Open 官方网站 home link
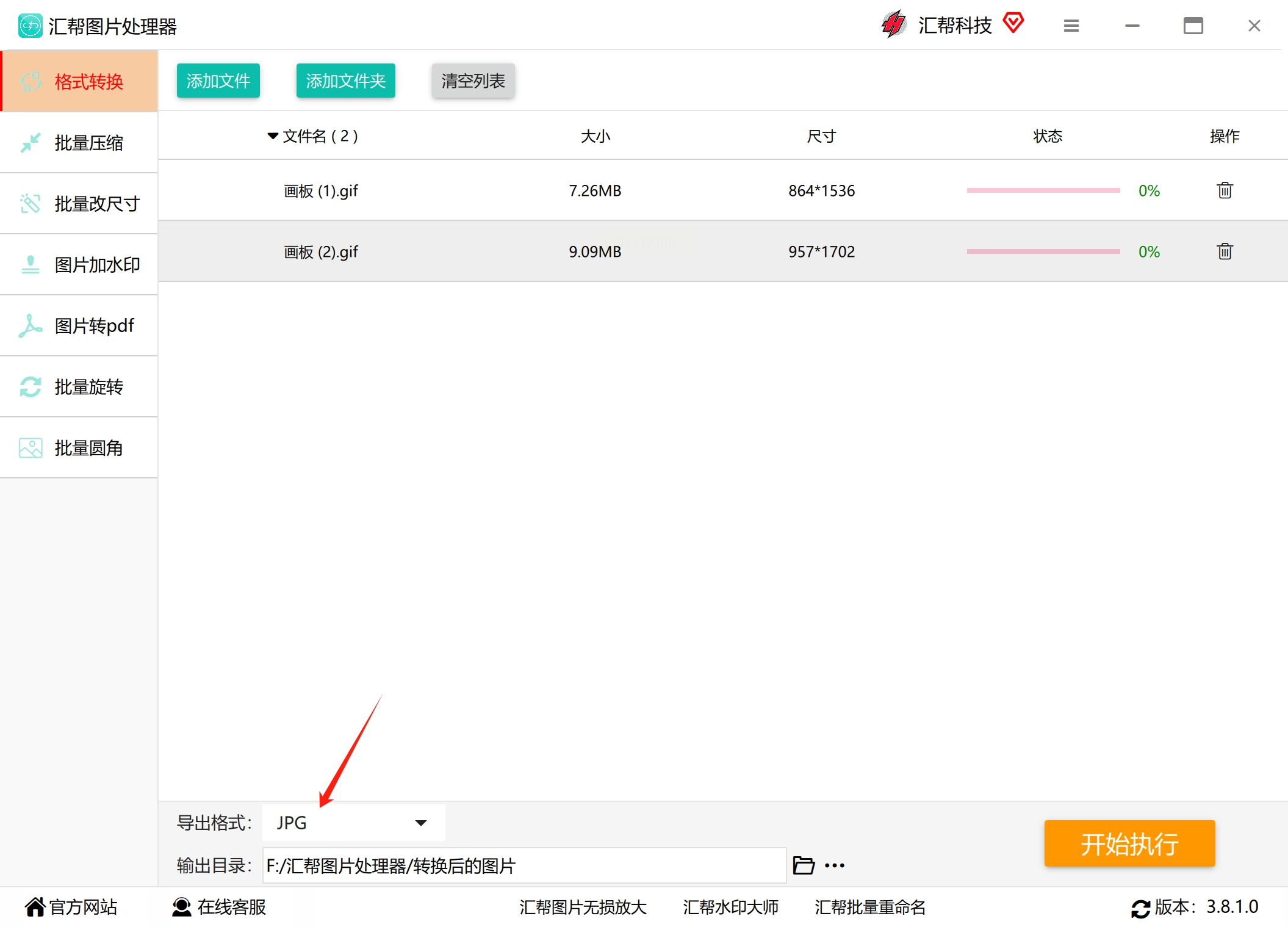 [x=71, y=907]
